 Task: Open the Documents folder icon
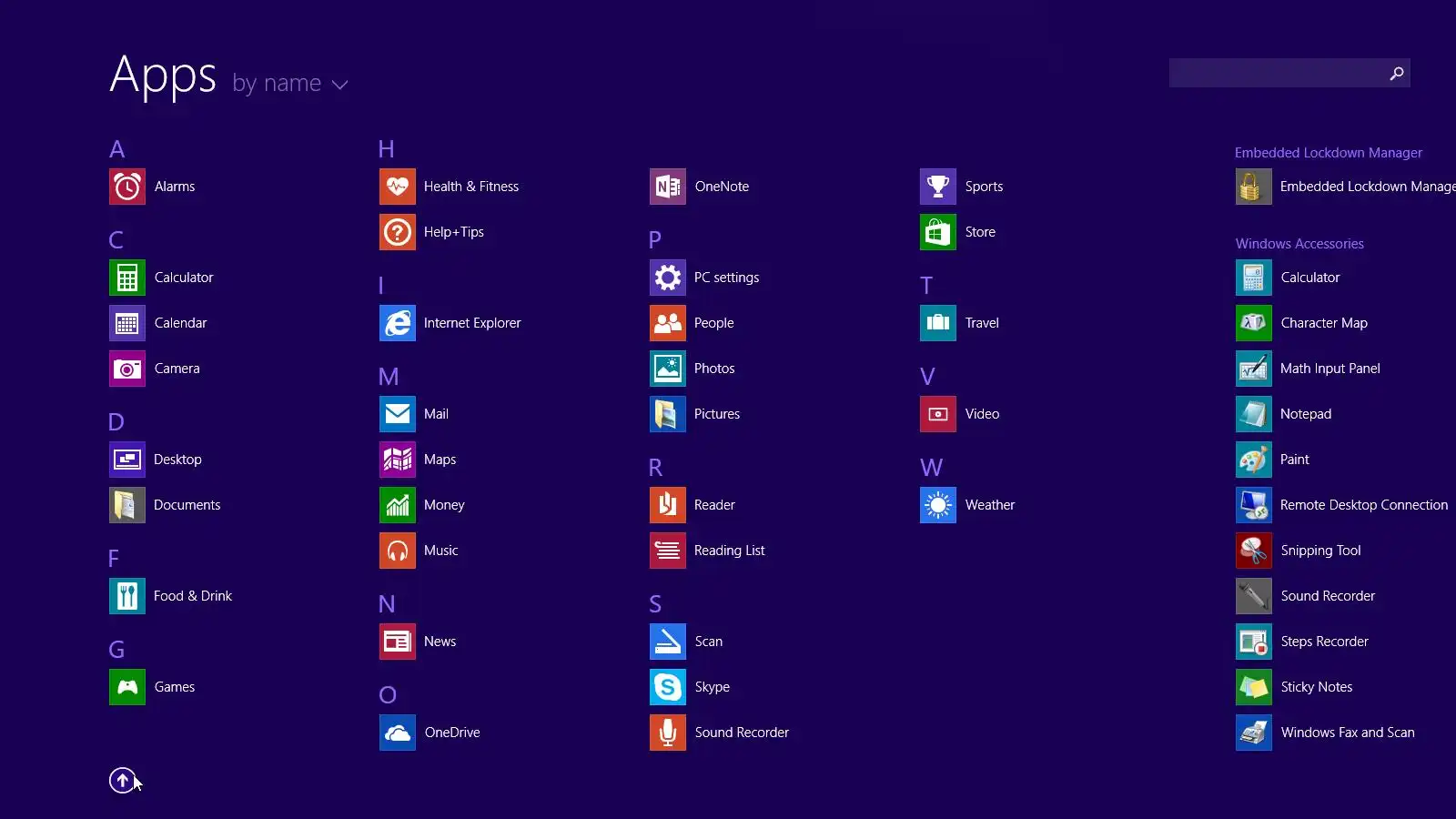click(127, 505)
